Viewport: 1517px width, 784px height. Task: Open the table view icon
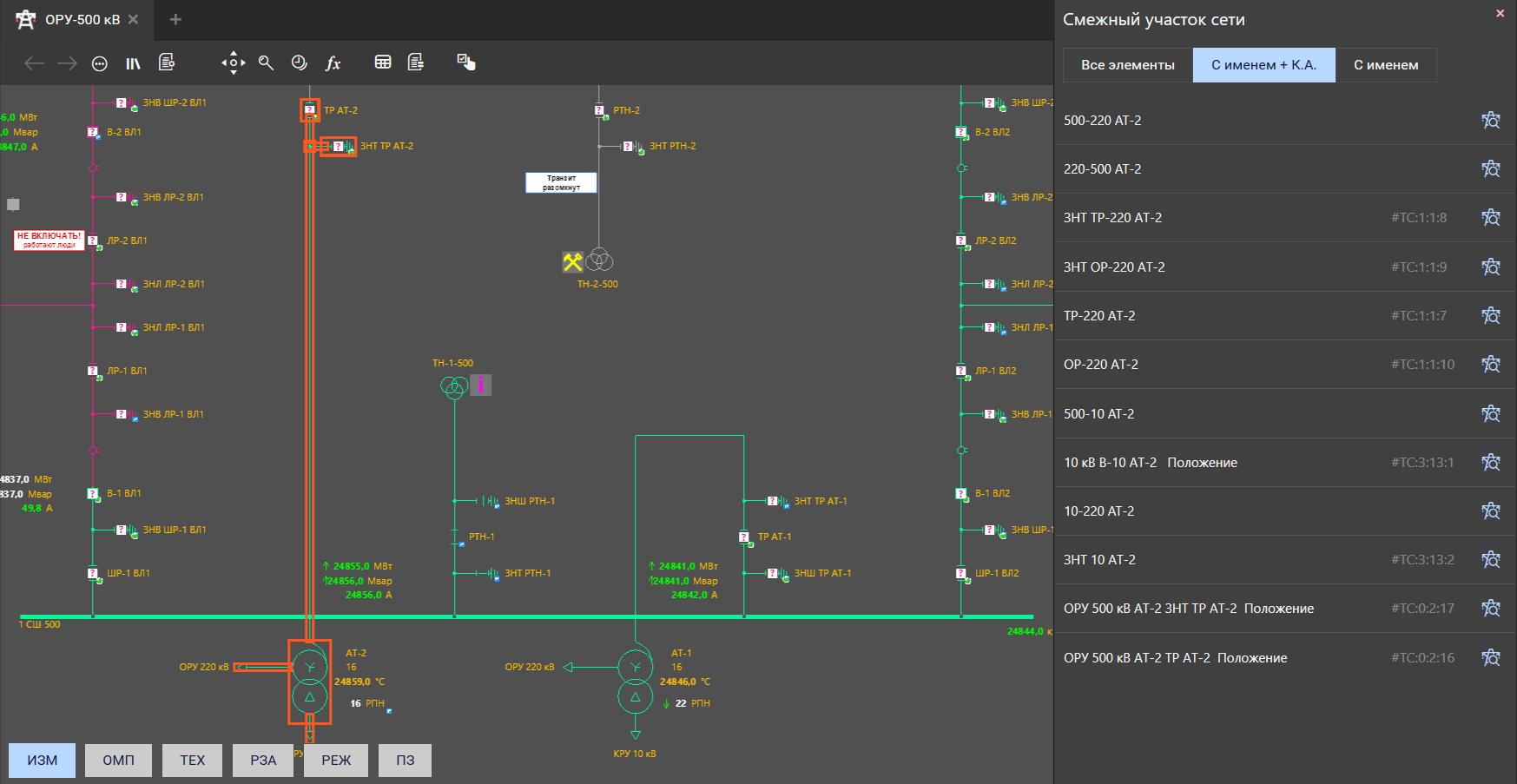pos(383,63)
